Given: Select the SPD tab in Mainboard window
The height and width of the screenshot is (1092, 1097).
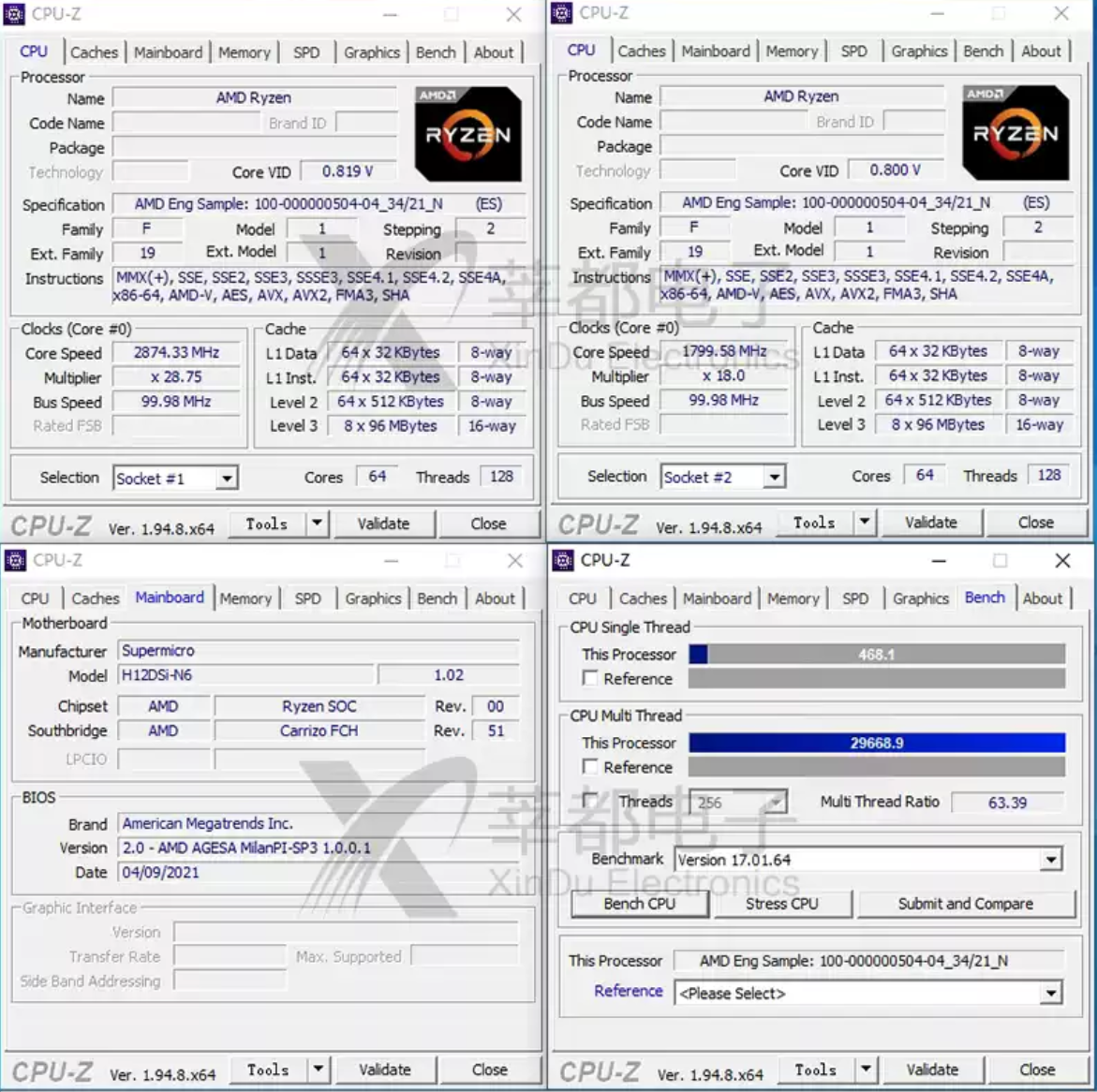Looking at the screenshot, I should point(308,598).
